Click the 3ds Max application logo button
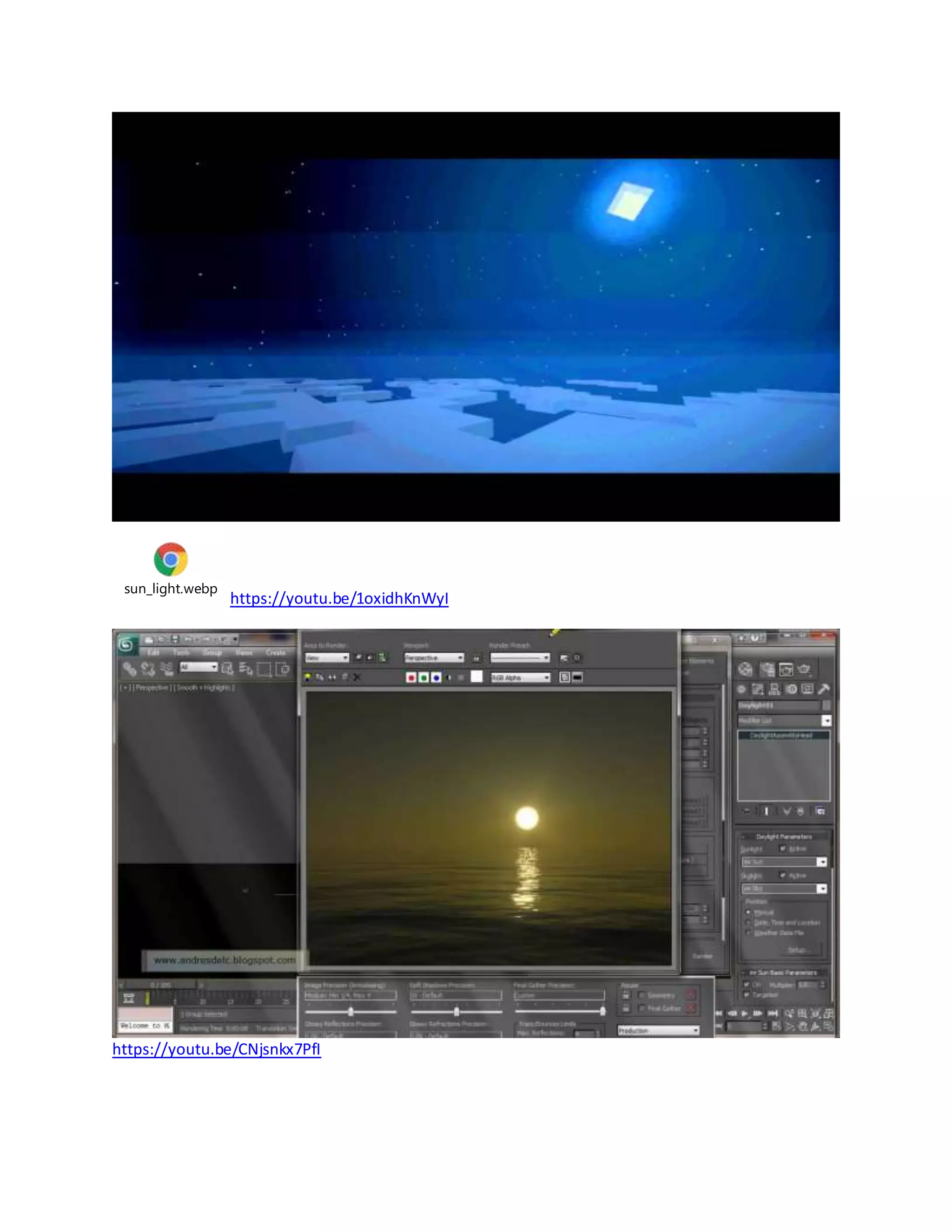This screenshot has height=1232, width=952. 126,644
